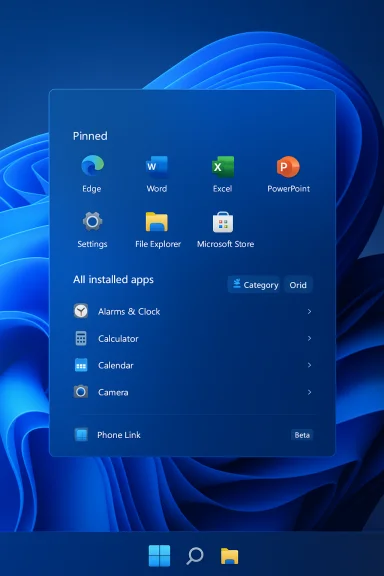Click the Alarms & Clock icon
Screen dimensions: 384x576
point(81,311)
